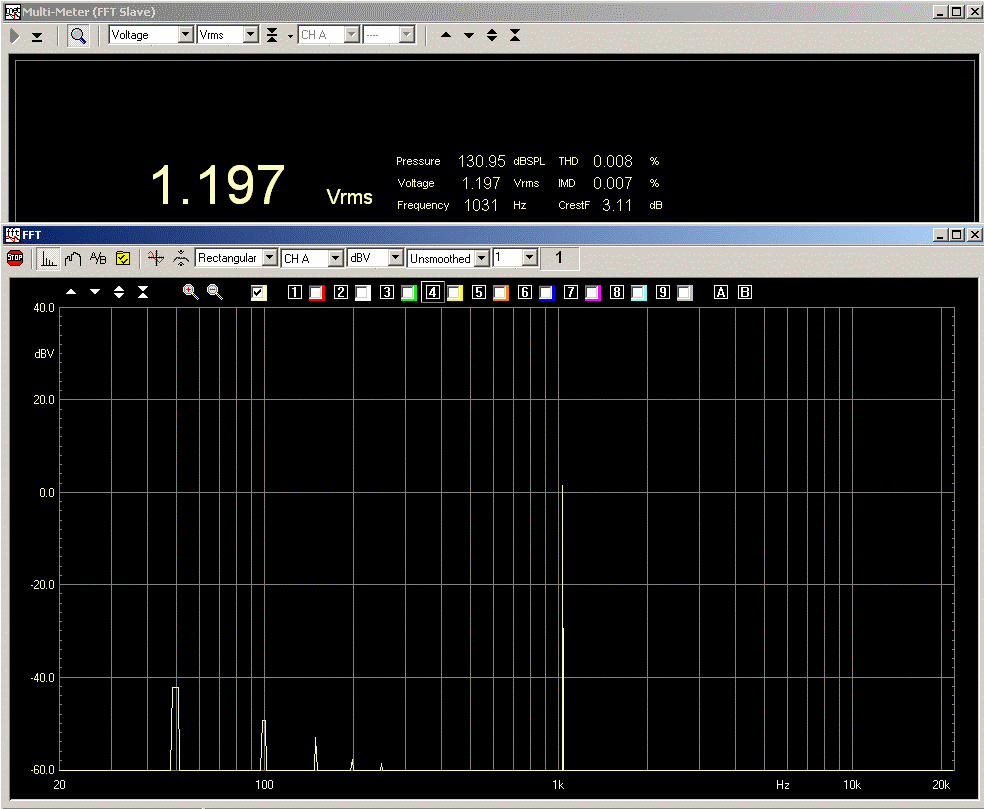Click the yellow checklist settings icon

(x=123, y=258)
